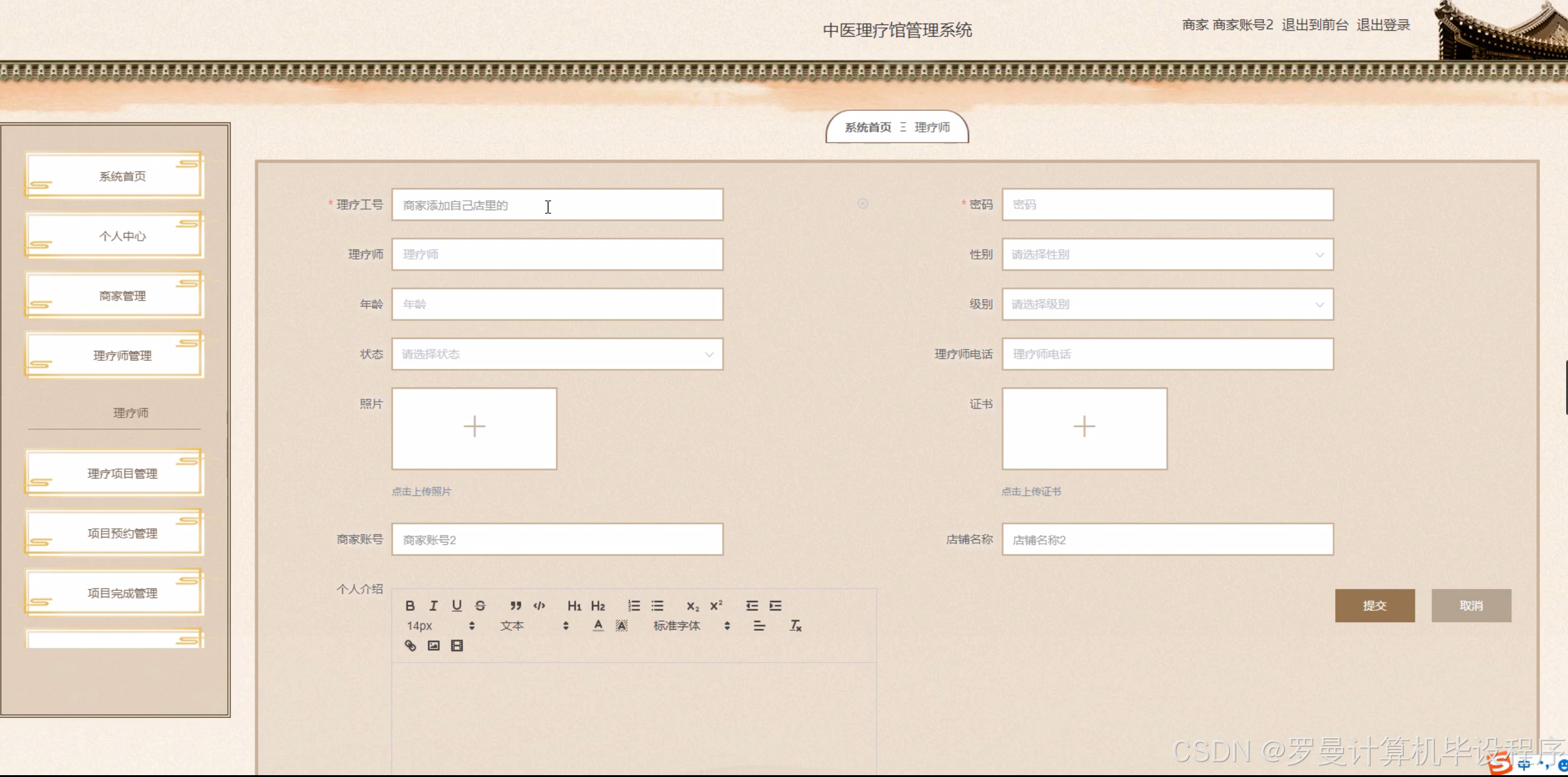Insert a video into the editor
This screenshot has width=1568, height=777.
point(457,645)
